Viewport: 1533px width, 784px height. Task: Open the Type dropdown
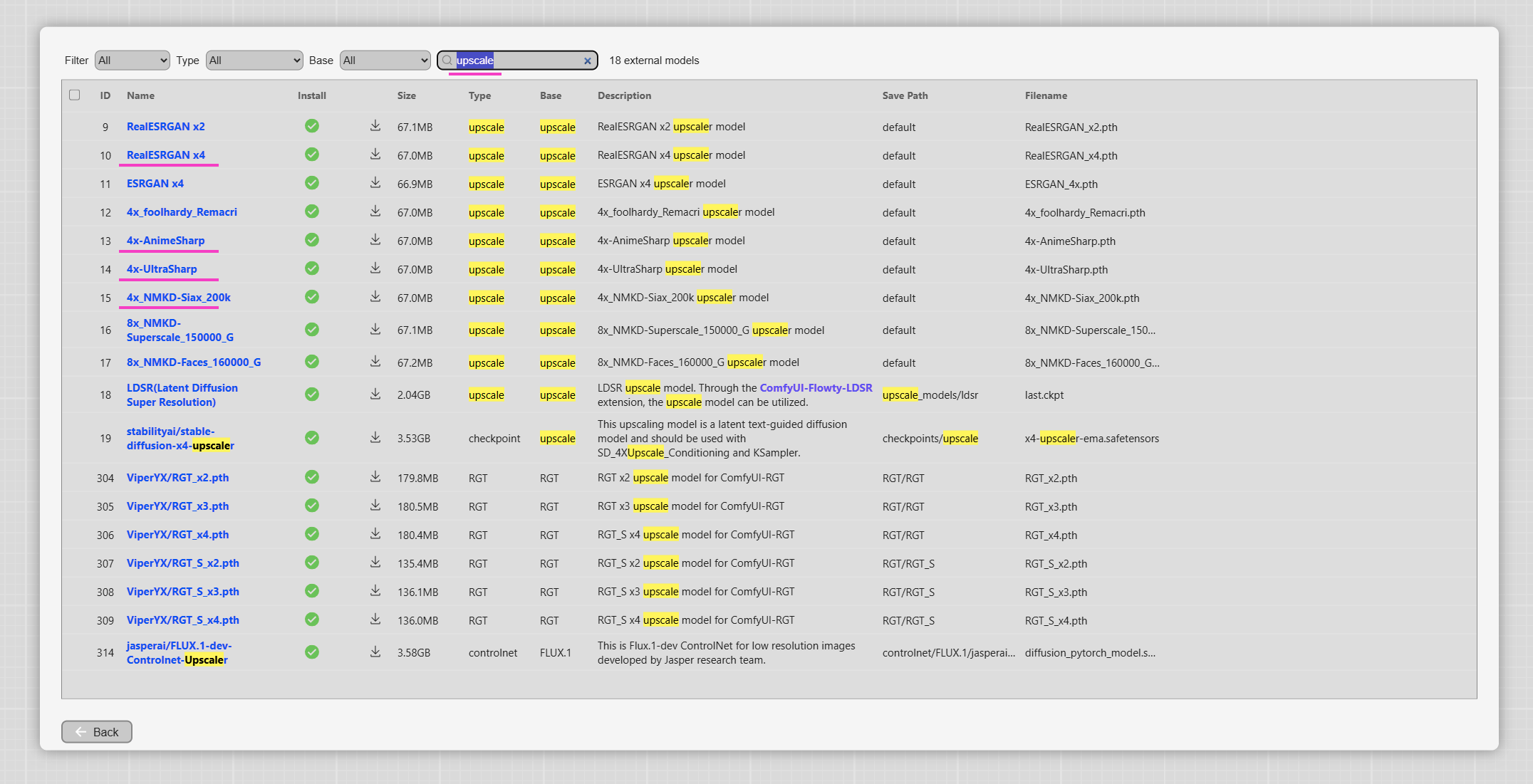[x=254, y=61]
